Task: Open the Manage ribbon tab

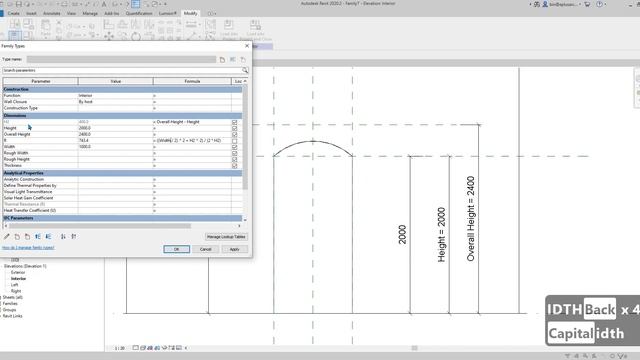Action: pos(90,13)
